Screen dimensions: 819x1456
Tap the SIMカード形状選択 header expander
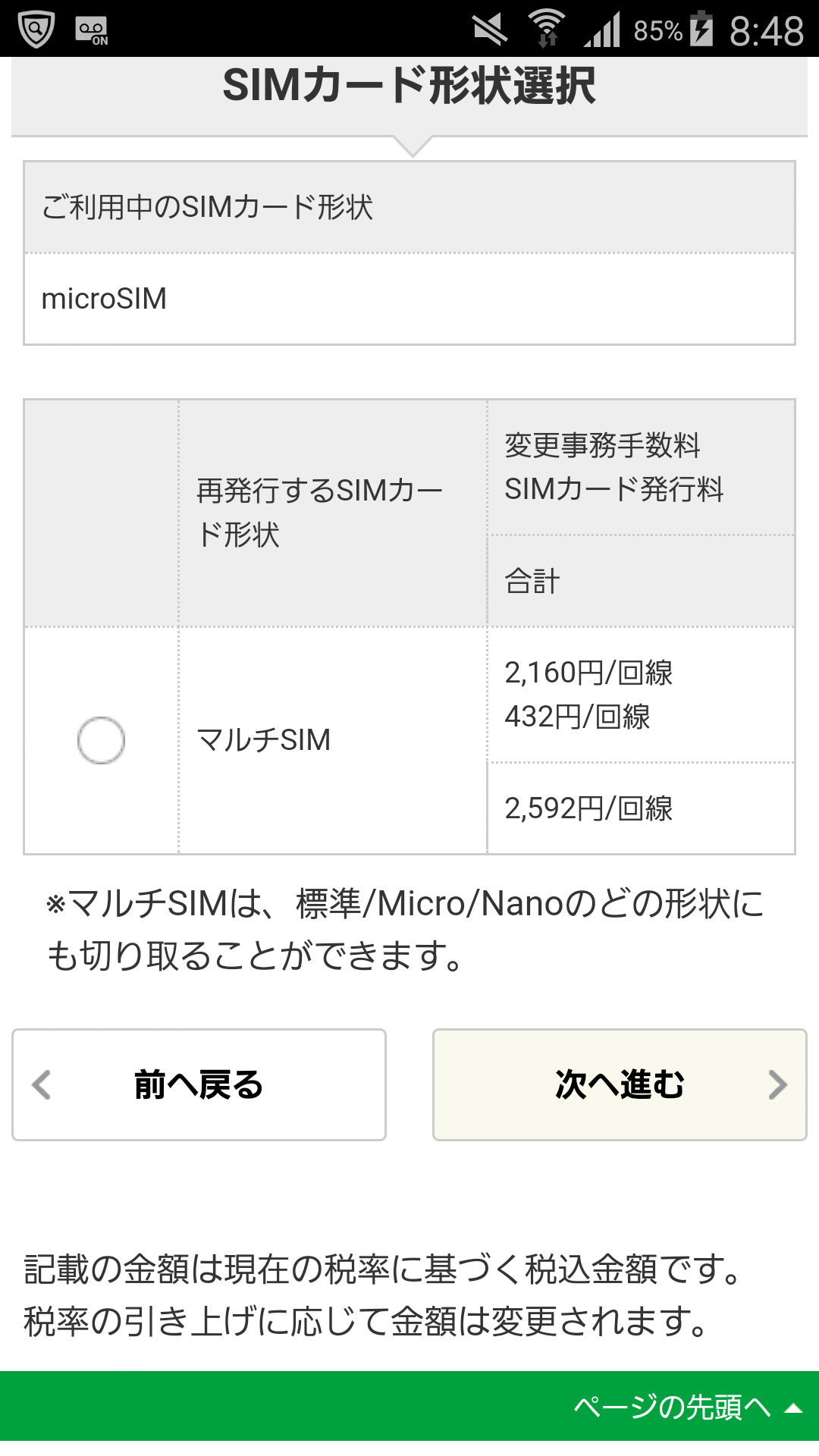click(409, 95)
